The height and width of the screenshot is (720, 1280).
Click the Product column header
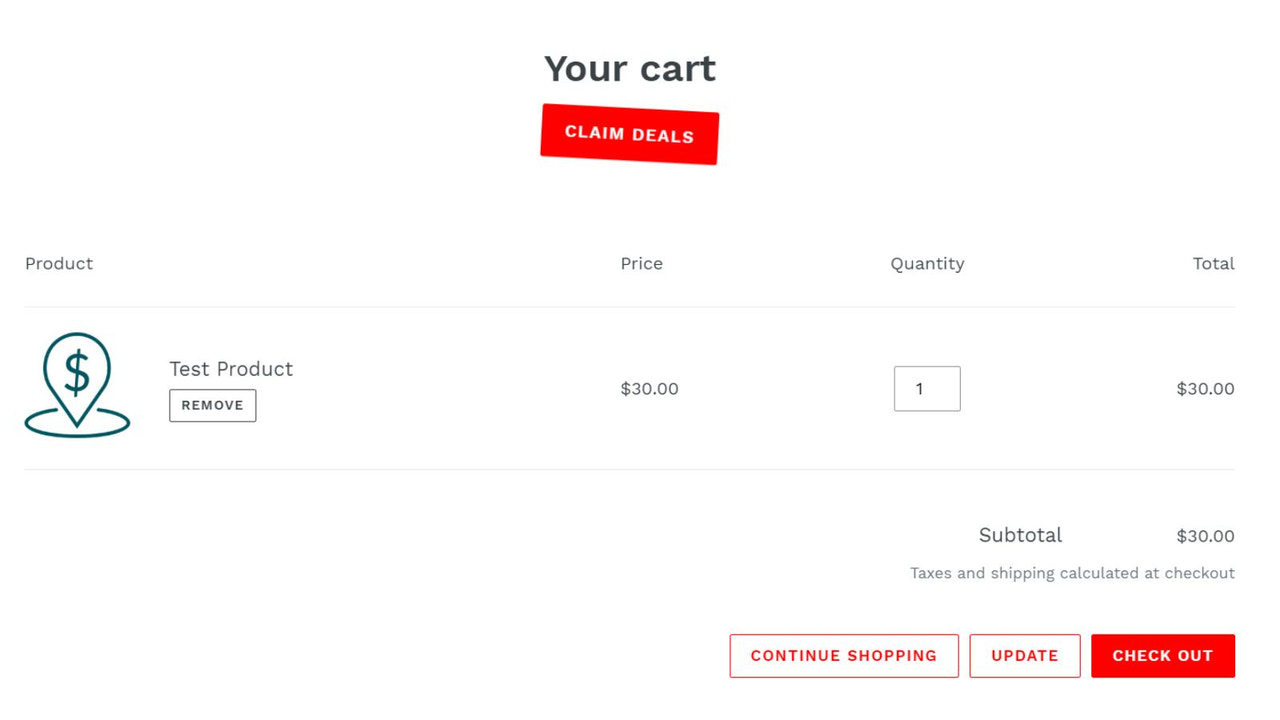click(58, 263)
